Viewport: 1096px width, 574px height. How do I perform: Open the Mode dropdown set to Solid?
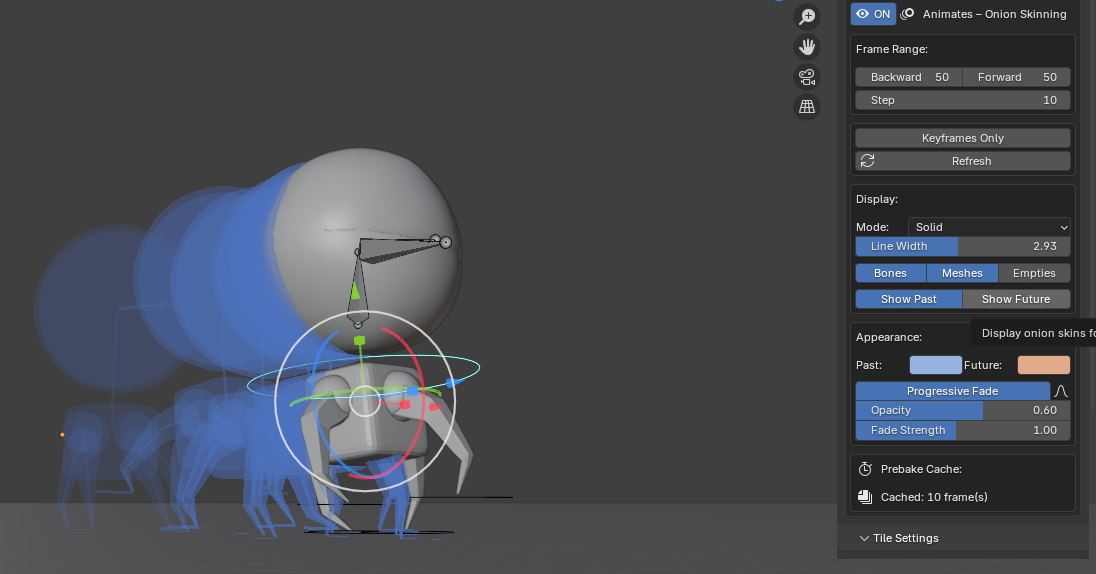coord(989,227)
